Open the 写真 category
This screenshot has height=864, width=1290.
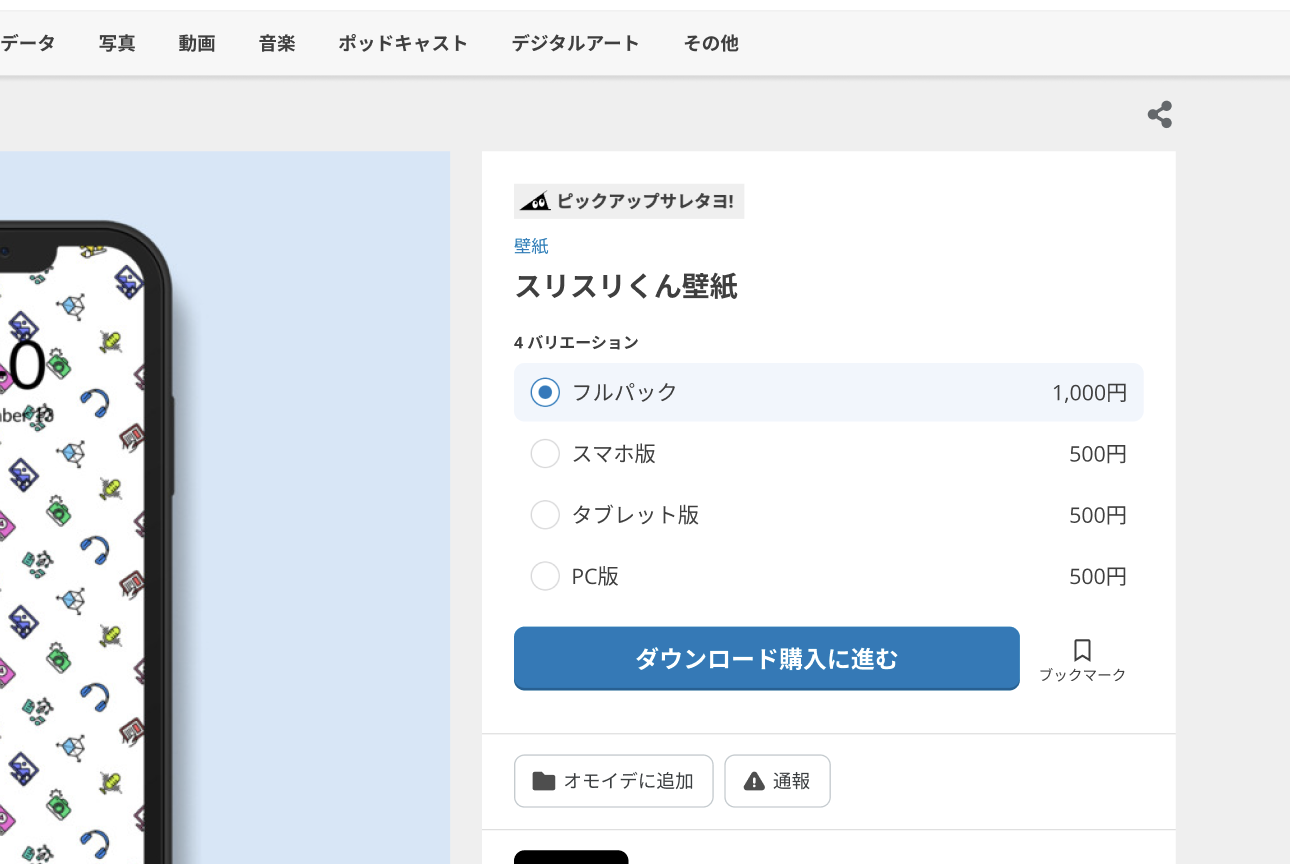[116, 43]
